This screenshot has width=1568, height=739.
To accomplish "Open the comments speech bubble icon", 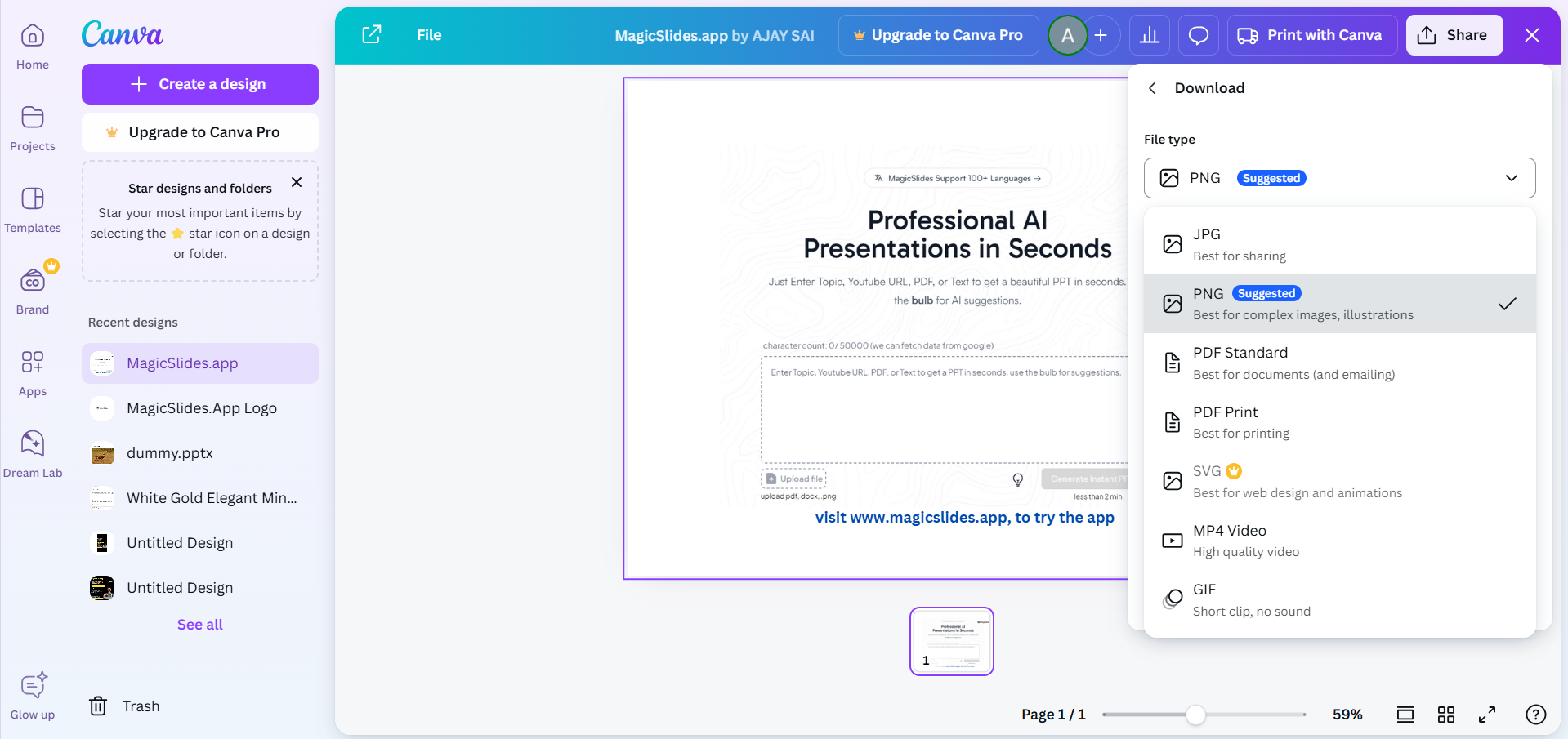I will (x=1199, y=35).
